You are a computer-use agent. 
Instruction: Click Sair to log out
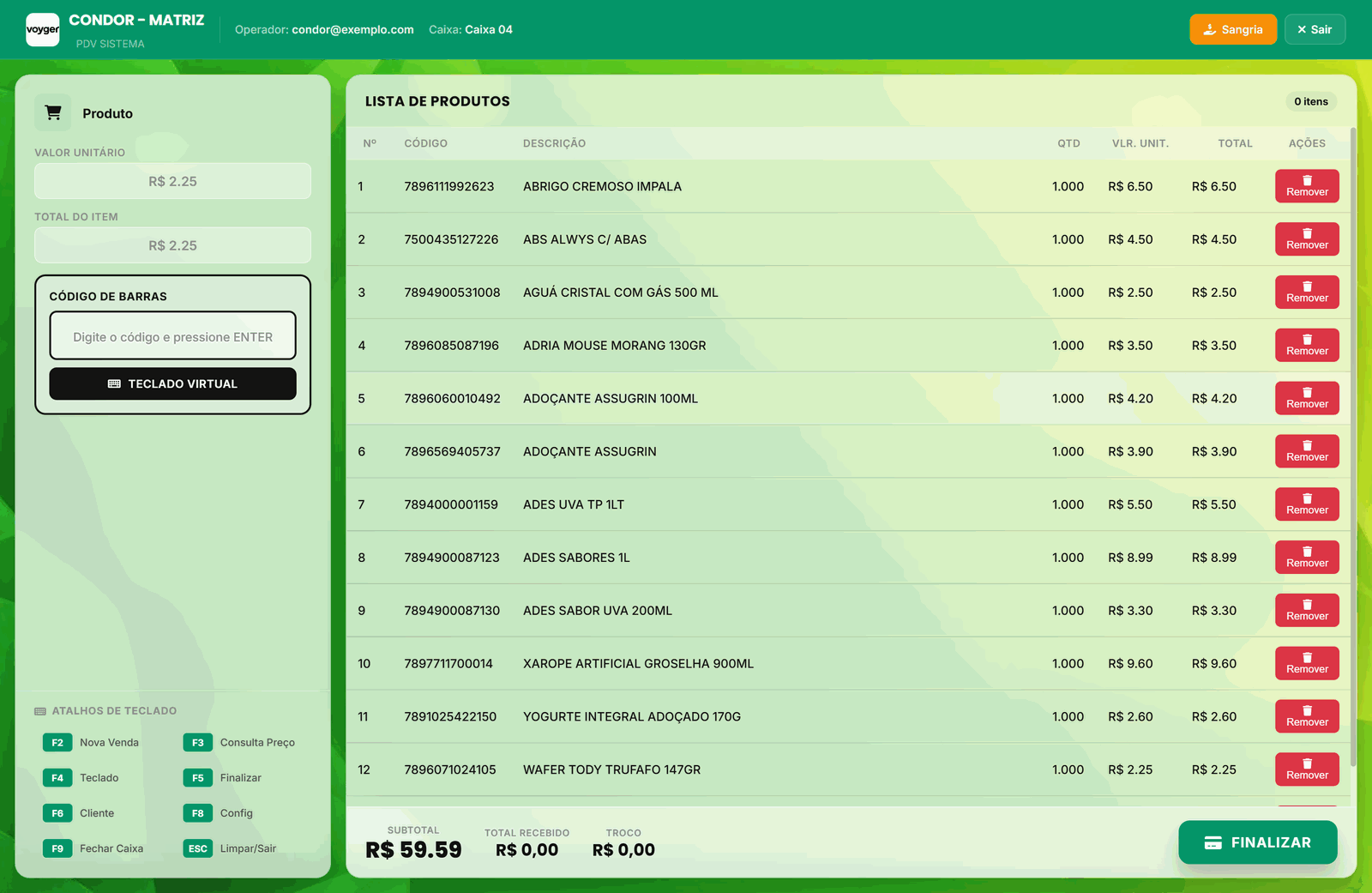[1315, 29]
